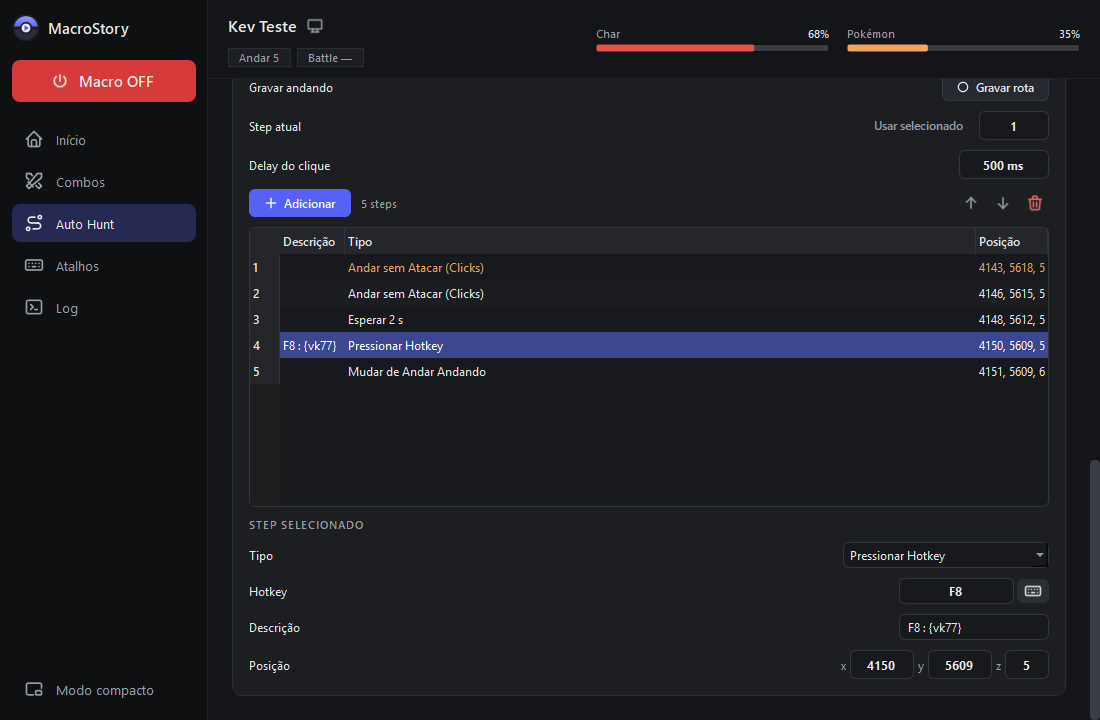The height and width of the screenshot is (720, 1100).
Task: Click the Char health bar
Action: tap(712, 48)
